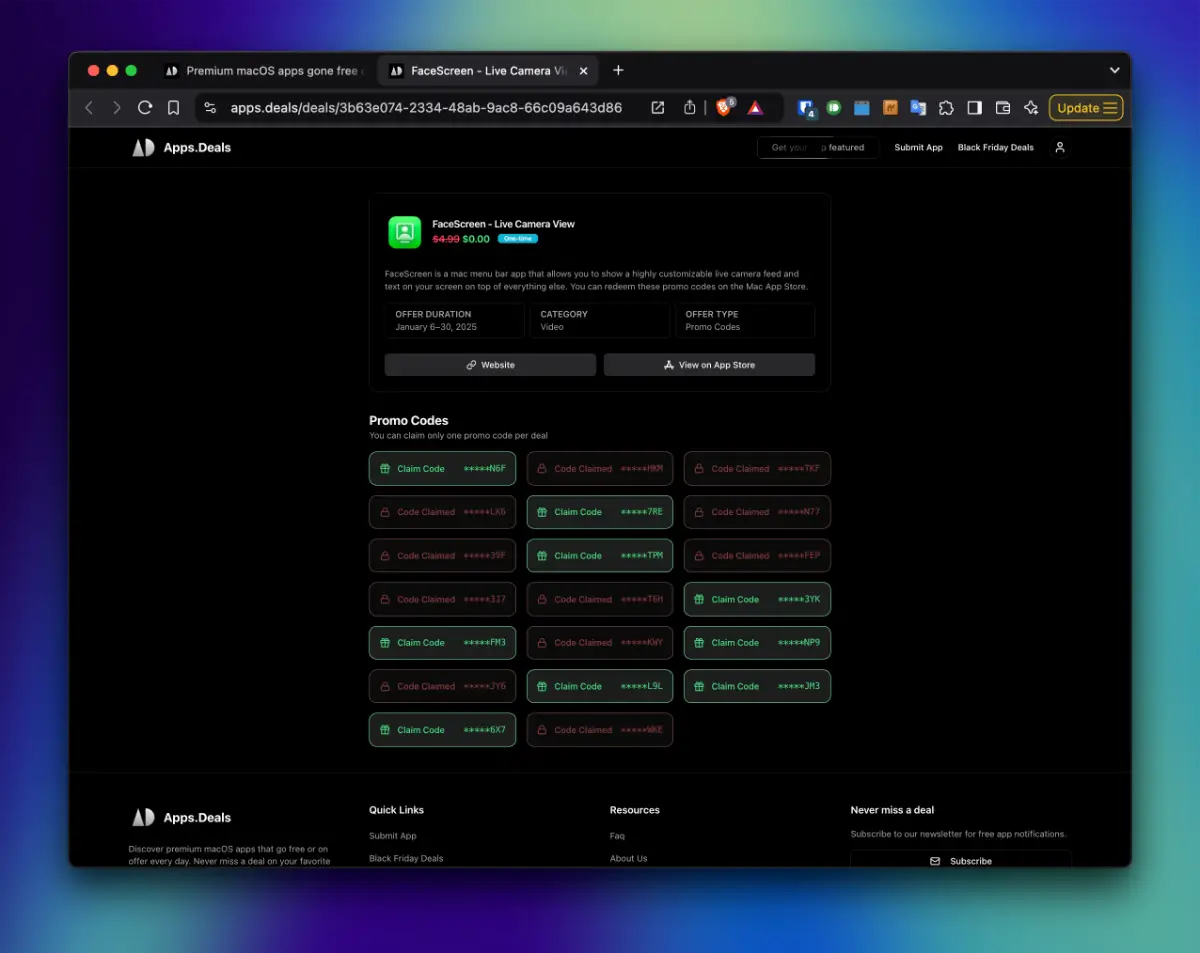The width and height of the screenshot is (1200, 953).
Task: Reload the page with the refresh icon
Action: (x=145, y=108)
